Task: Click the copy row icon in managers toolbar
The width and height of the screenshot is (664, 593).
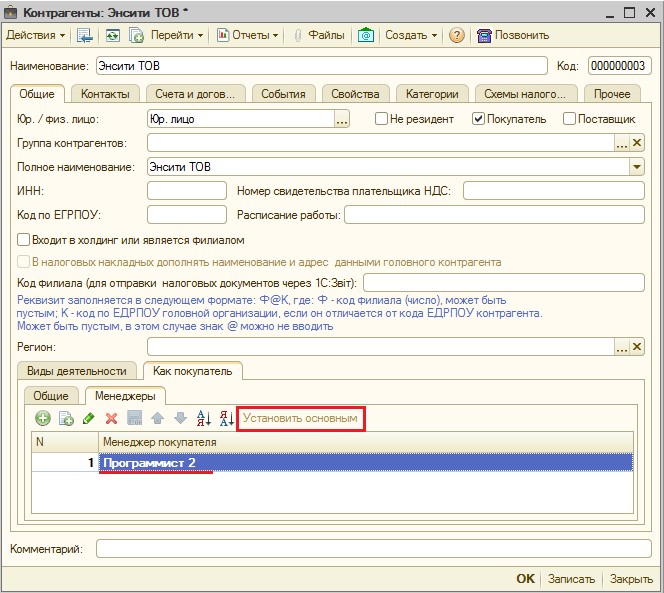Action: click(66, 418)
